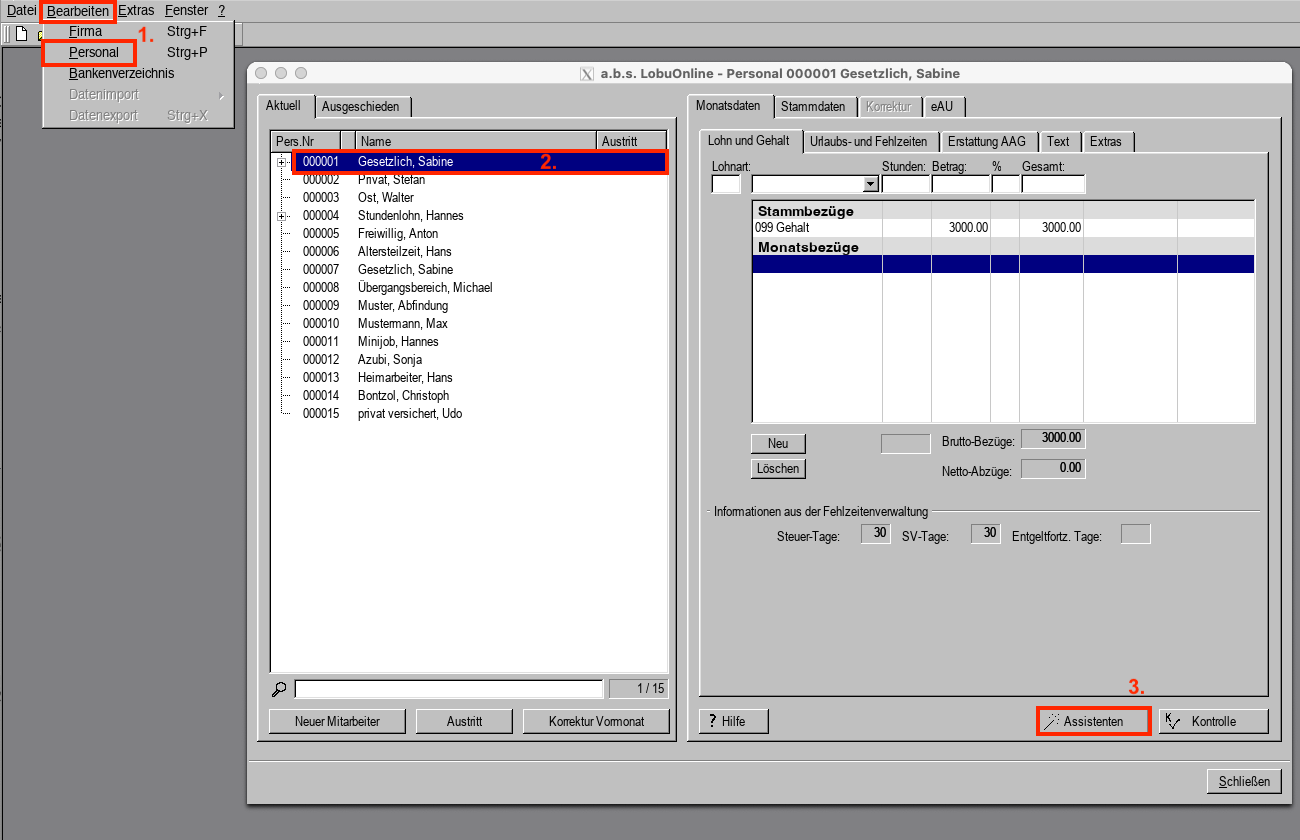Expand the tree node for Stundenlohn, Hannes

[282, 216]
